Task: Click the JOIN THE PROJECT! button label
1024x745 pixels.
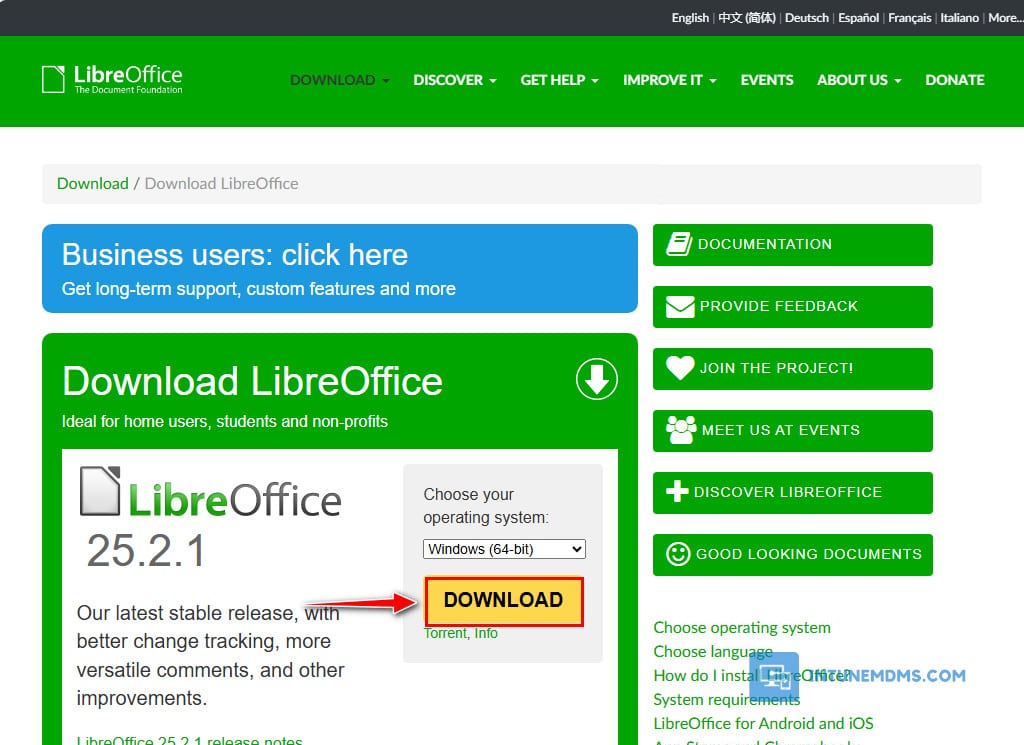Action: 776,368
